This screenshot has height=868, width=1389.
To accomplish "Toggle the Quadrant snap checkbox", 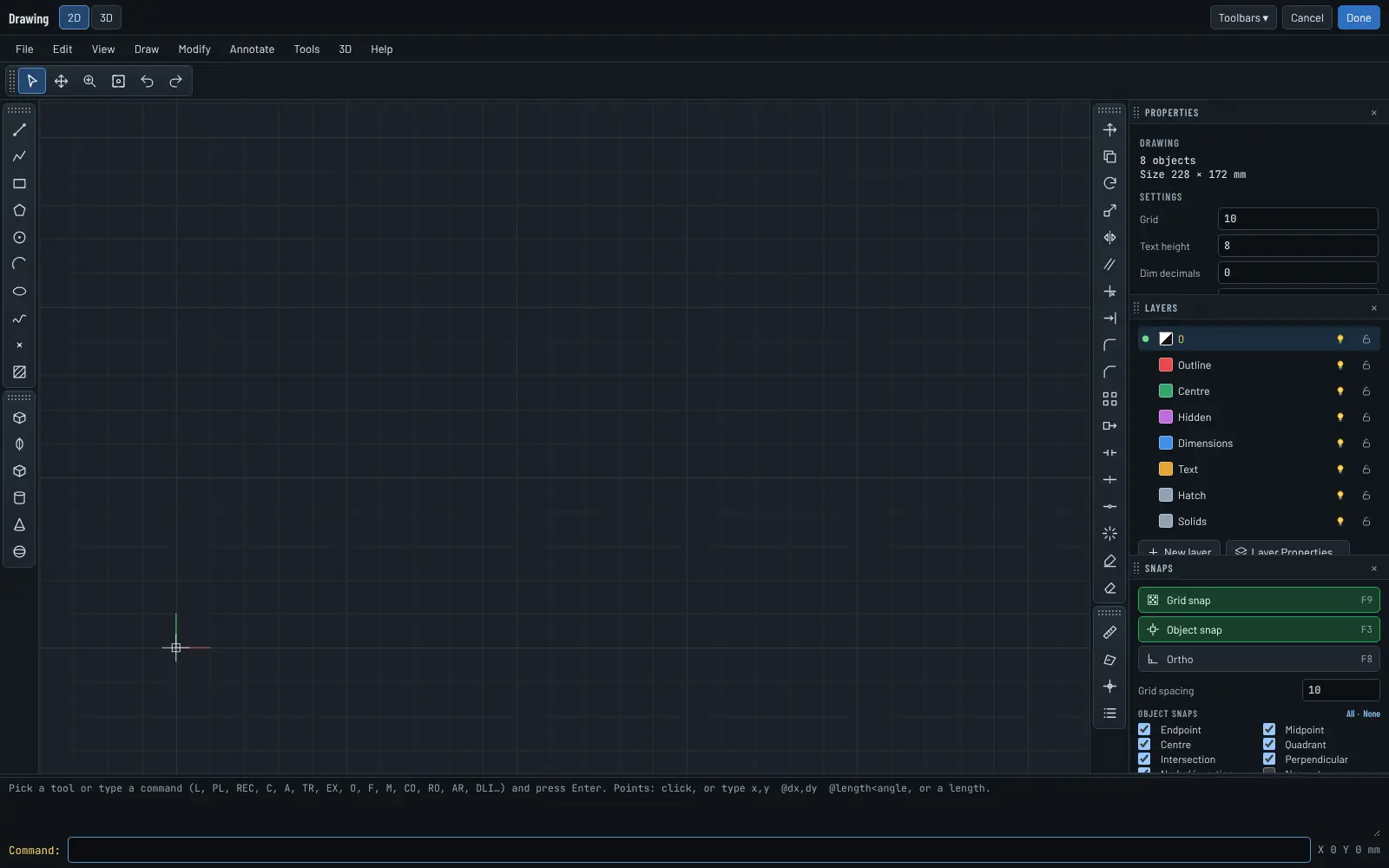I will tap(1269, 745).
